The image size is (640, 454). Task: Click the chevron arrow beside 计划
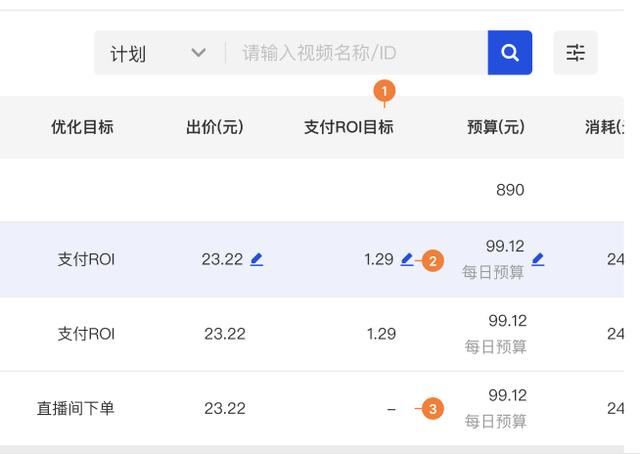pyautogui.click(x=199, y=53)
